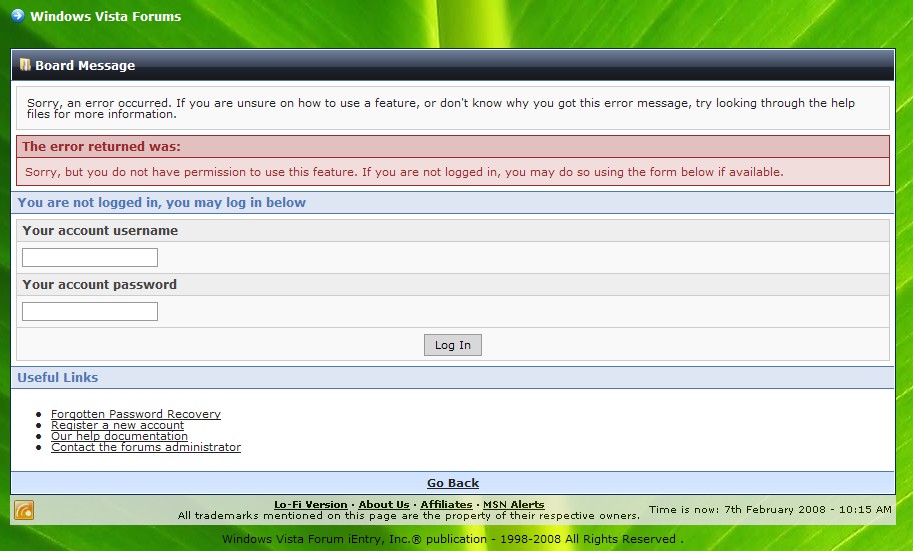The height and width of the screenshot is (551, 913).
Task: Click the Go Back link
Action: (452, 483)
